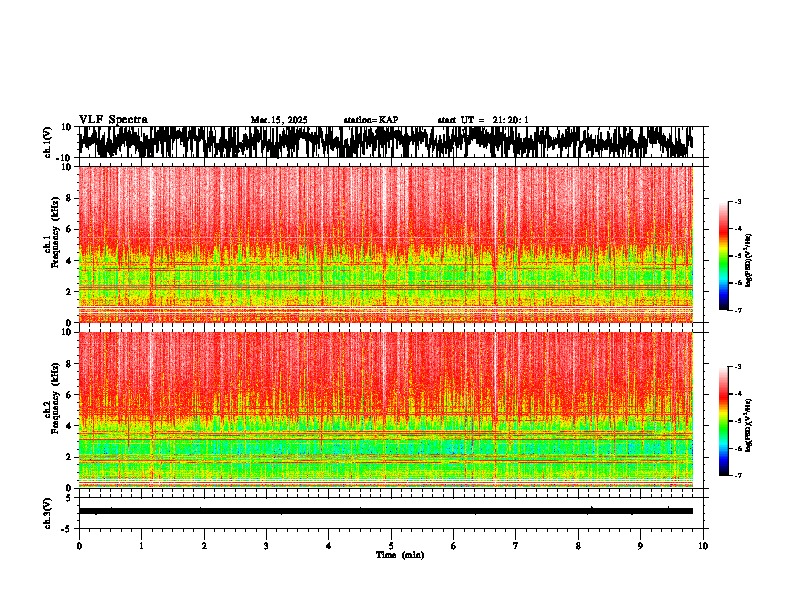Screen dimensions: 792x612
Task: Click the "8" kHz tick on ch.1 spectrogram axis
Action: pyautogui.click(x=69, y=198)
